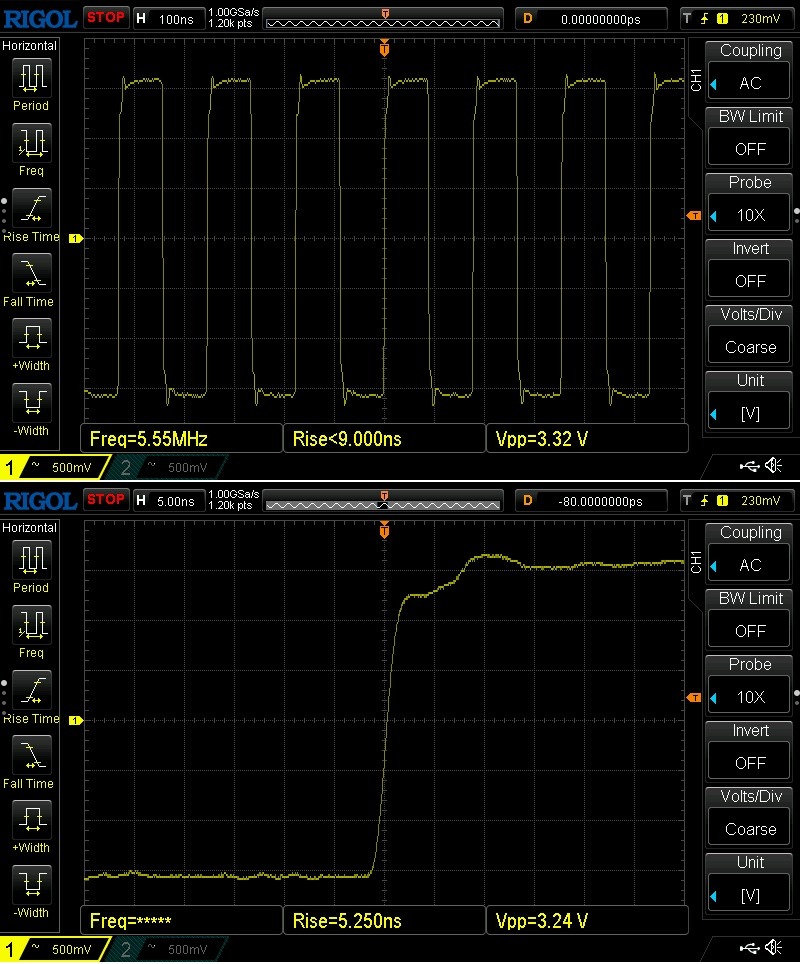Click the H 5.00ns timebase readout
The image size is (801, 964).
(168, 500)
